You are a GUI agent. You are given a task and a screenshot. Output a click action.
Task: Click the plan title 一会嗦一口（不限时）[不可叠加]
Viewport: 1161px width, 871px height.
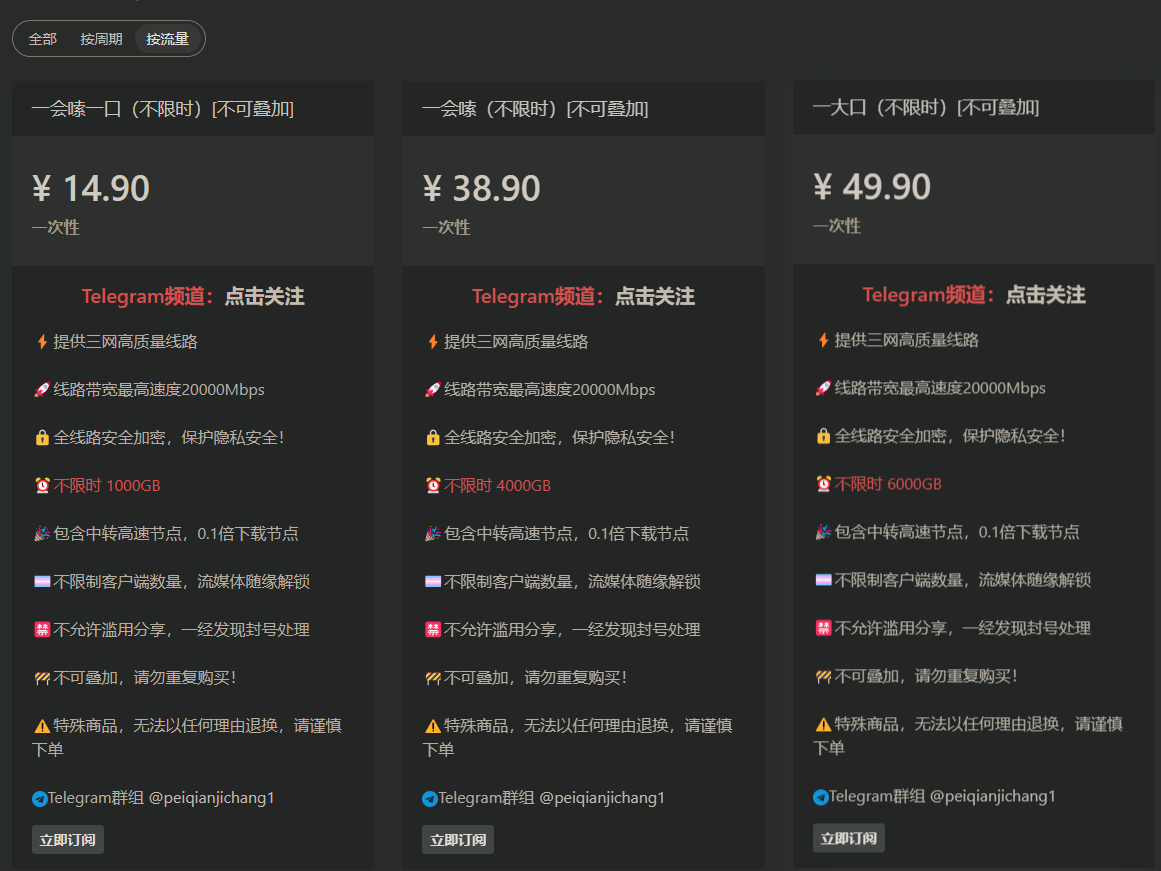(163, 110)
